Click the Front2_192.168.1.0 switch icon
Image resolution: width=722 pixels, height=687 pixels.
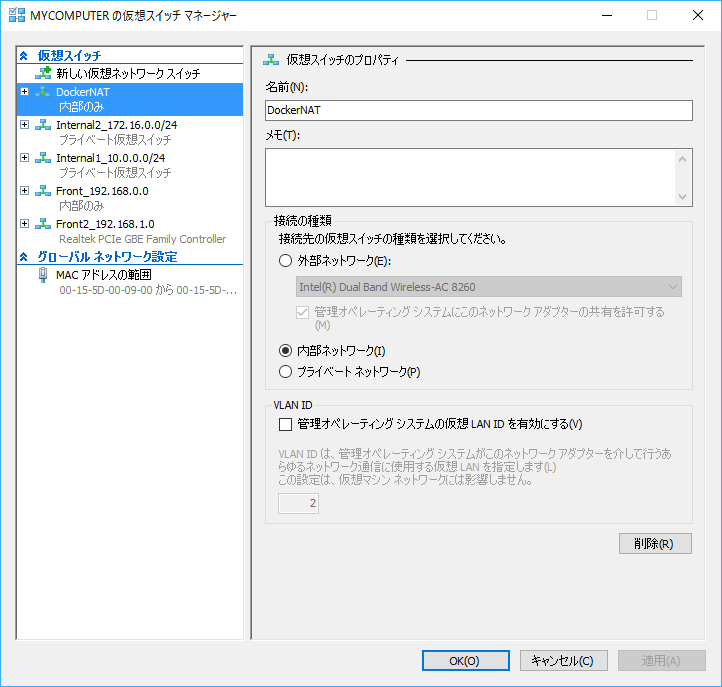click(x=43, y=224)
